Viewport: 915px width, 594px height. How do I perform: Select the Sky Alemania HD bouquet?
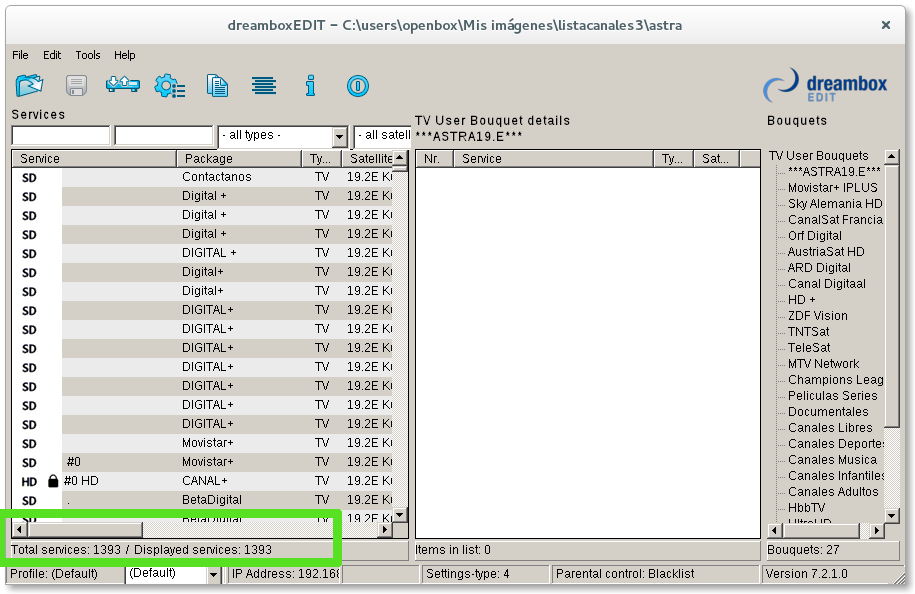[835, 204]
